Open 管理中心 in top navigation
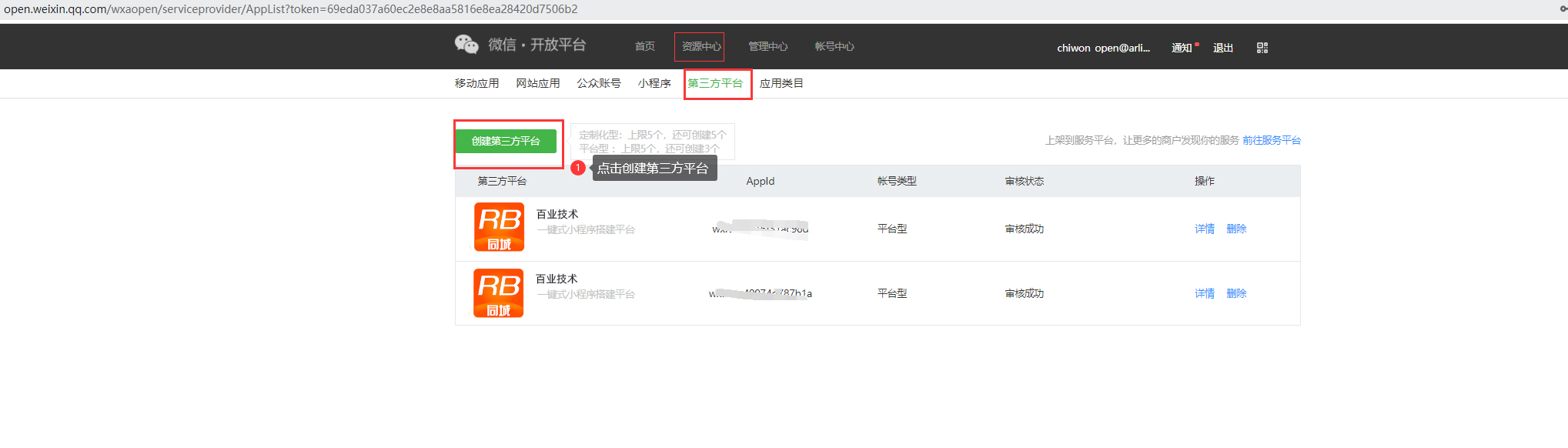Viewport: 1568px width, 448px height. click(x=767, y=46)
